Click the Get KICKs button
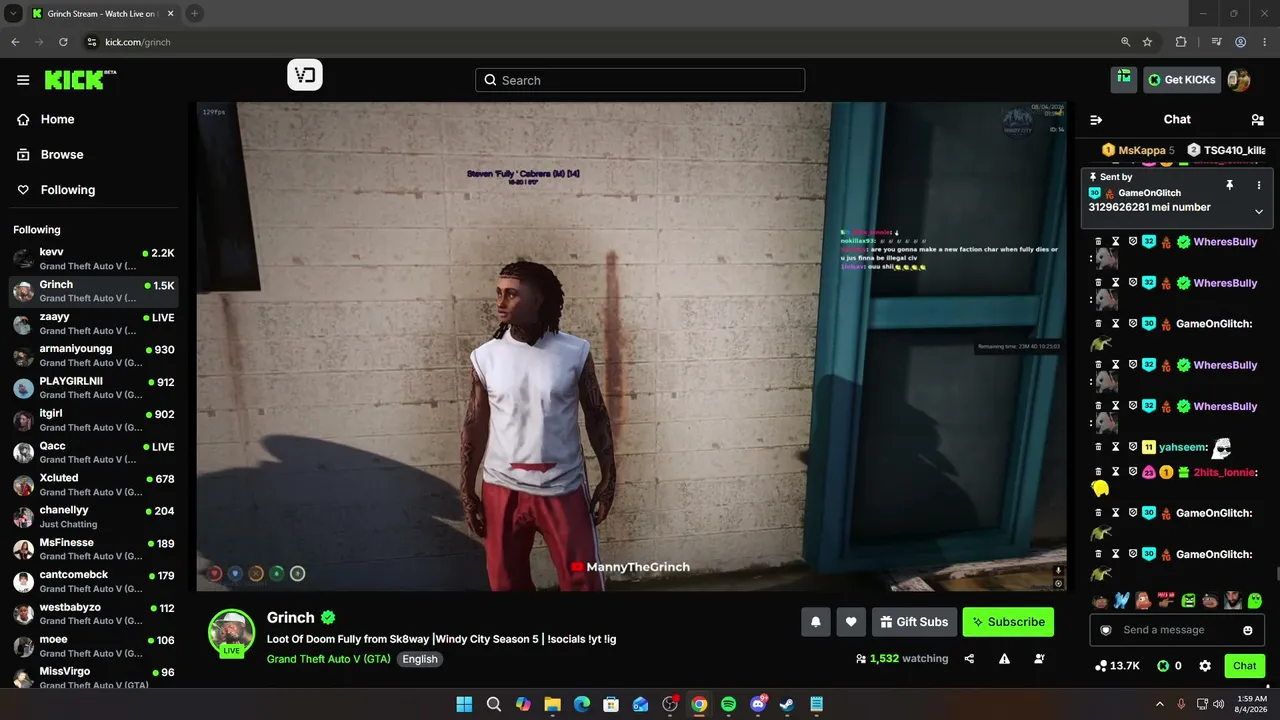Image resolution: width=1280 pixels, height=720 pixels. pos(1182,80)
